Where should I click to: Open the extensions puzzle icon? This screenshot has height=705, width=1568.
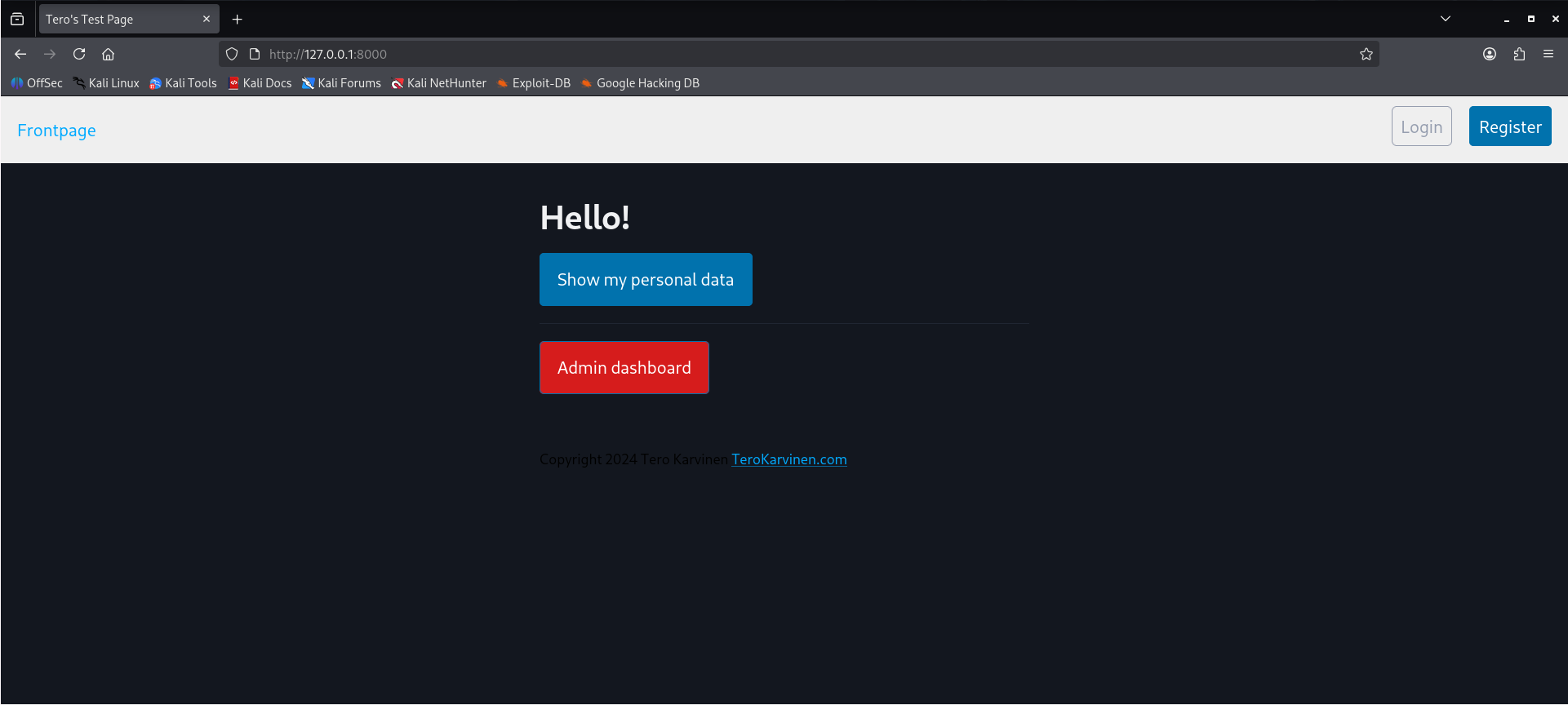point(1518,54)
